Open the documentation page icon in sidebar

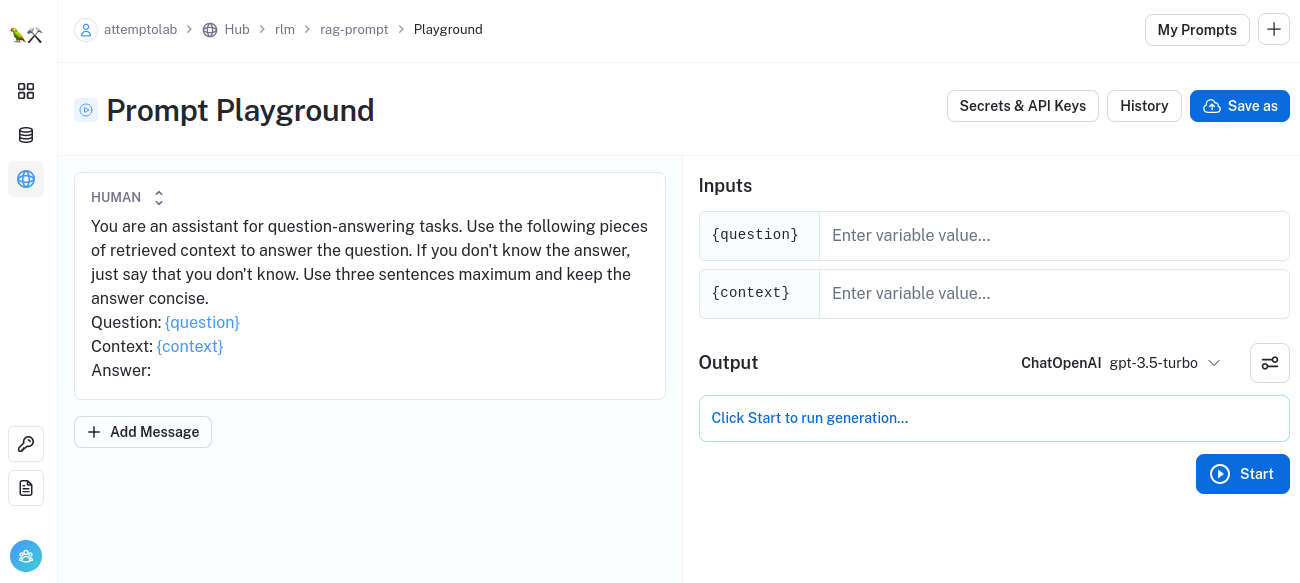pos(26,488)
